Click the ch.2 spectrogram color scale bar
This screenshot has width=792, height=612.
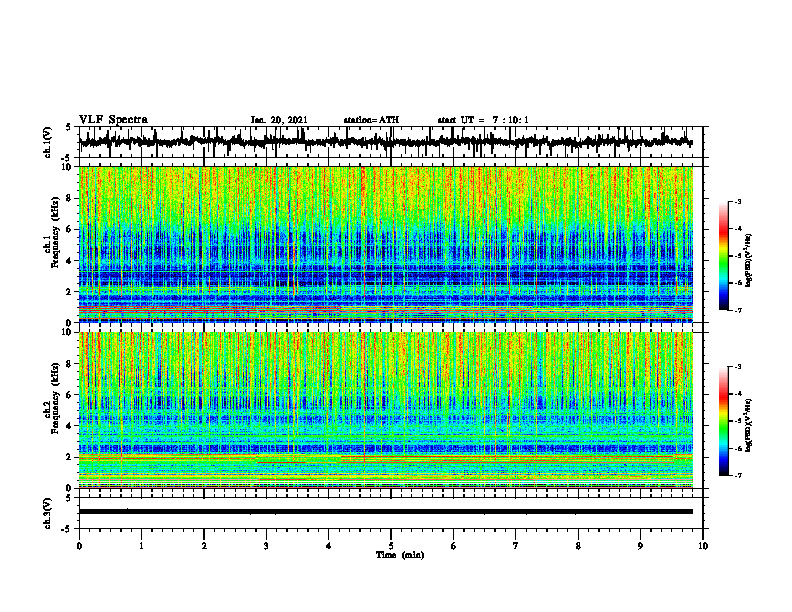click(x=723, y=421)
